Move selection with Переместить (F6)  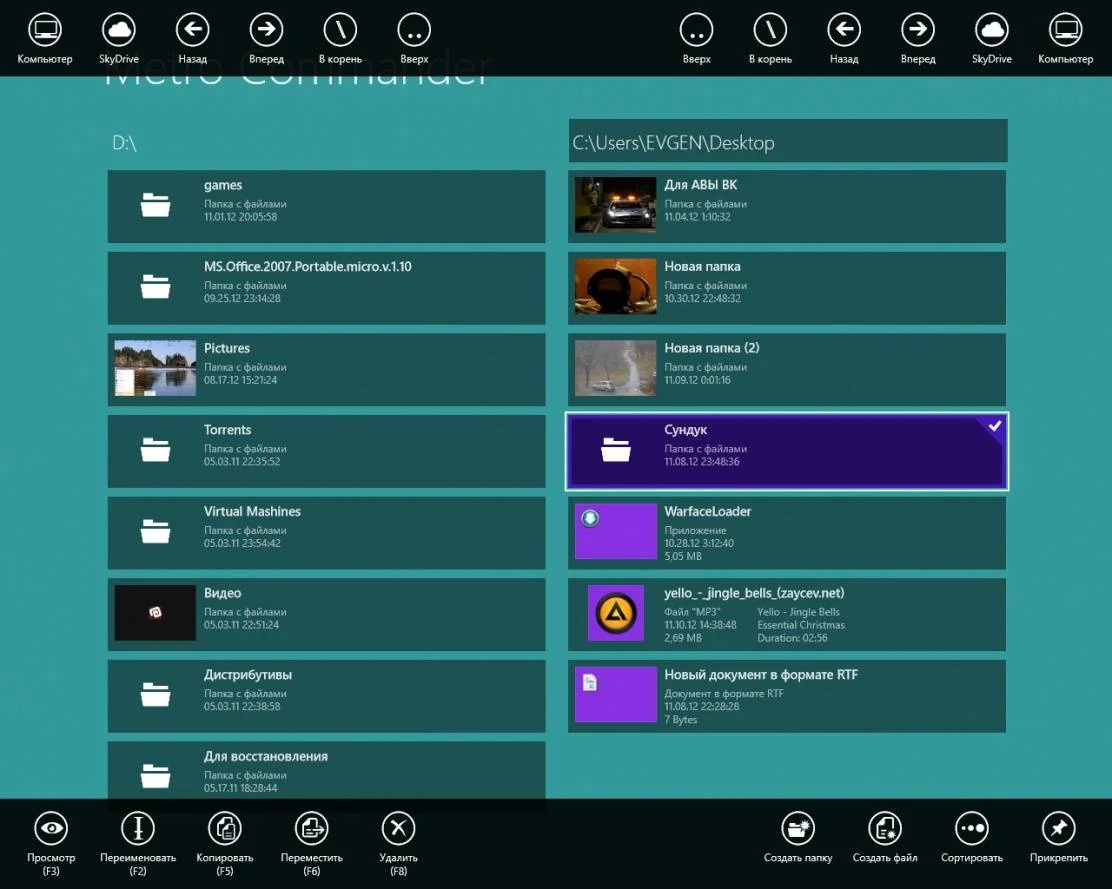click(311, 828)
